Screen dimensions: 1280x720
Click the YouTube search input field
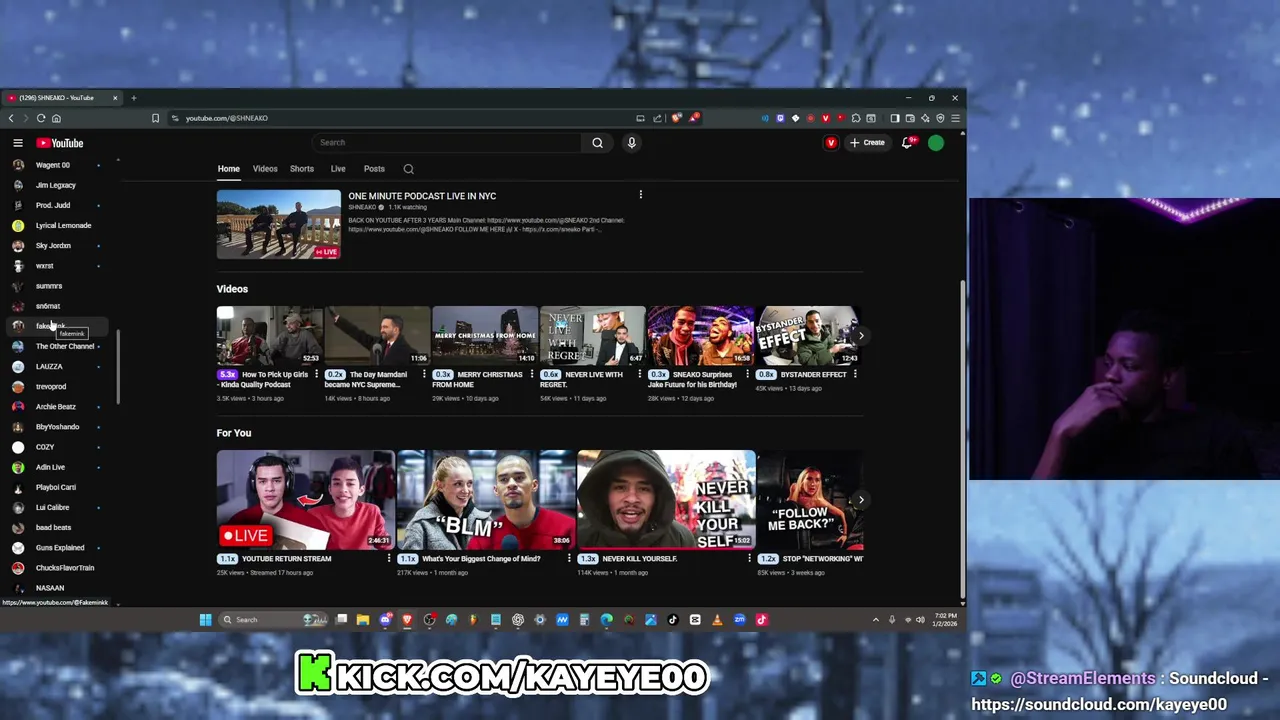[x=446, y=143]
